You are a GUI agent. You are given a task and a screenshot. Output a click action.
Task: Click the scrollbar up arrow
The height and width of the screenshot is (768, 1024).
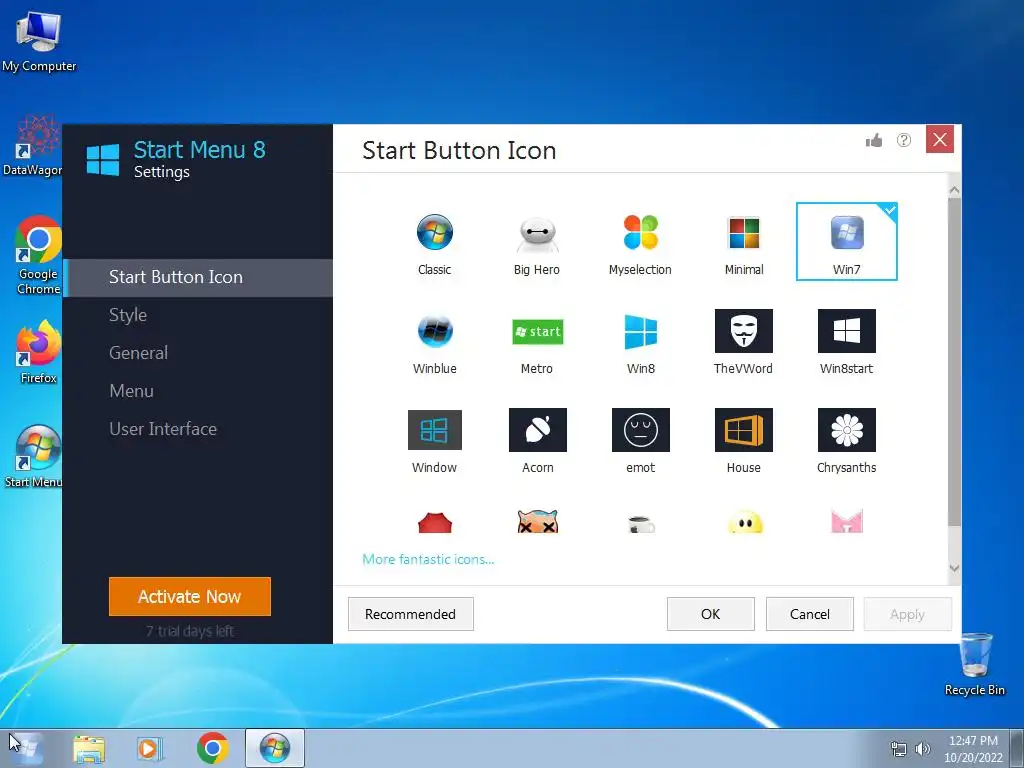coord(954,190)
